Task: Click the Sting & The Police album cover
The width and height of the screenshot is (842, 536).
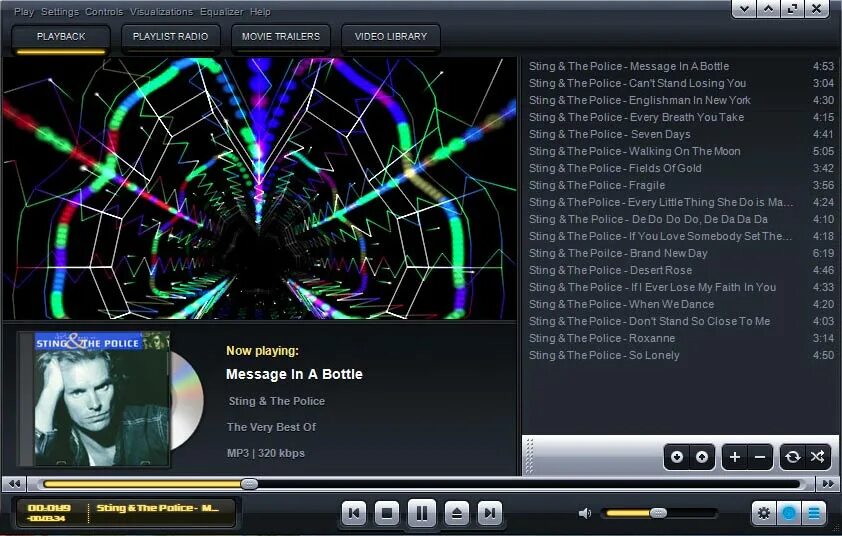Action: point(101,399)
